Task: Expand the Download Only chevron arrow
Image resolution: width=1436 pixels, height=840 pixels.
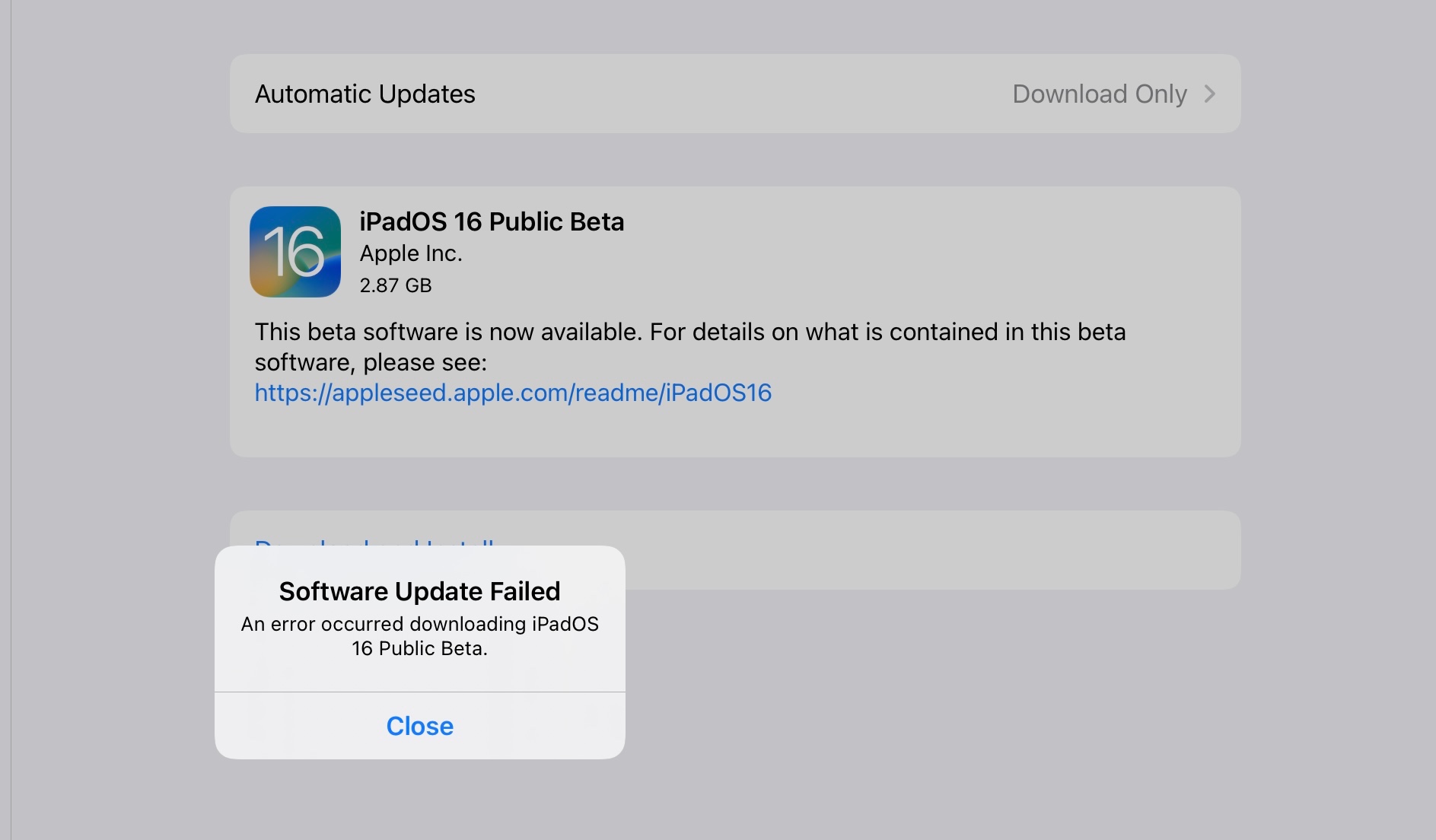Action: point(1209,94)
